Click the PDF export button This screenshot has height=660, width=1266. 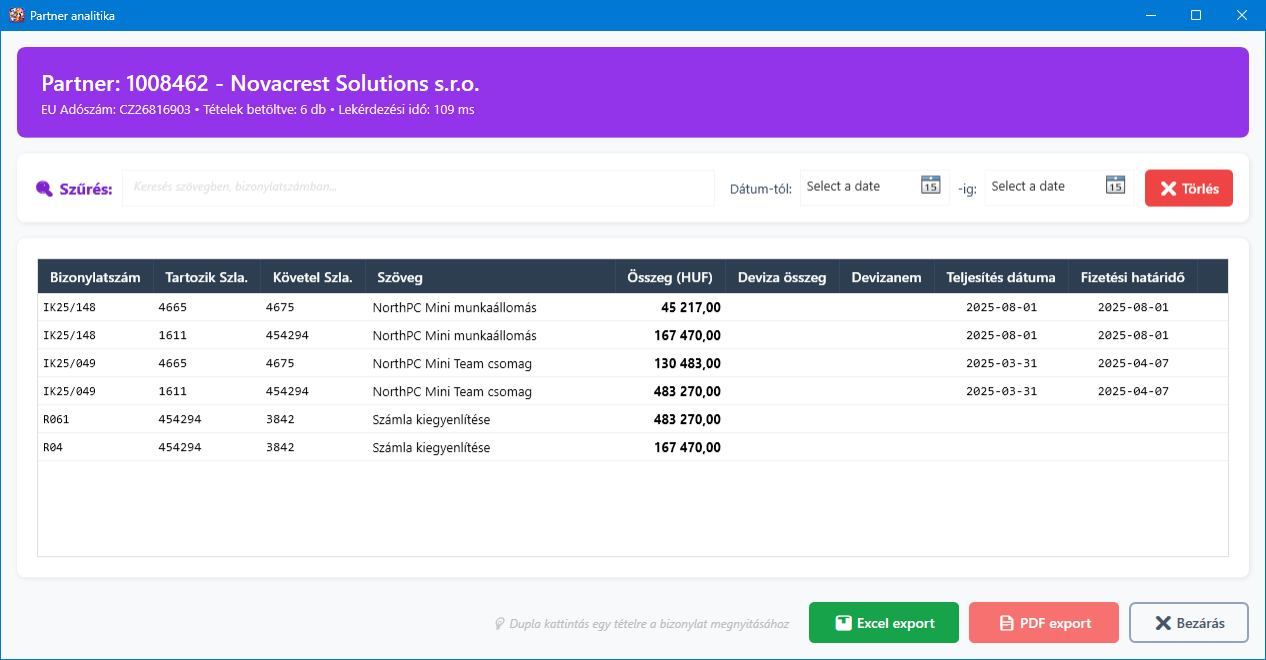point(1043,623)
